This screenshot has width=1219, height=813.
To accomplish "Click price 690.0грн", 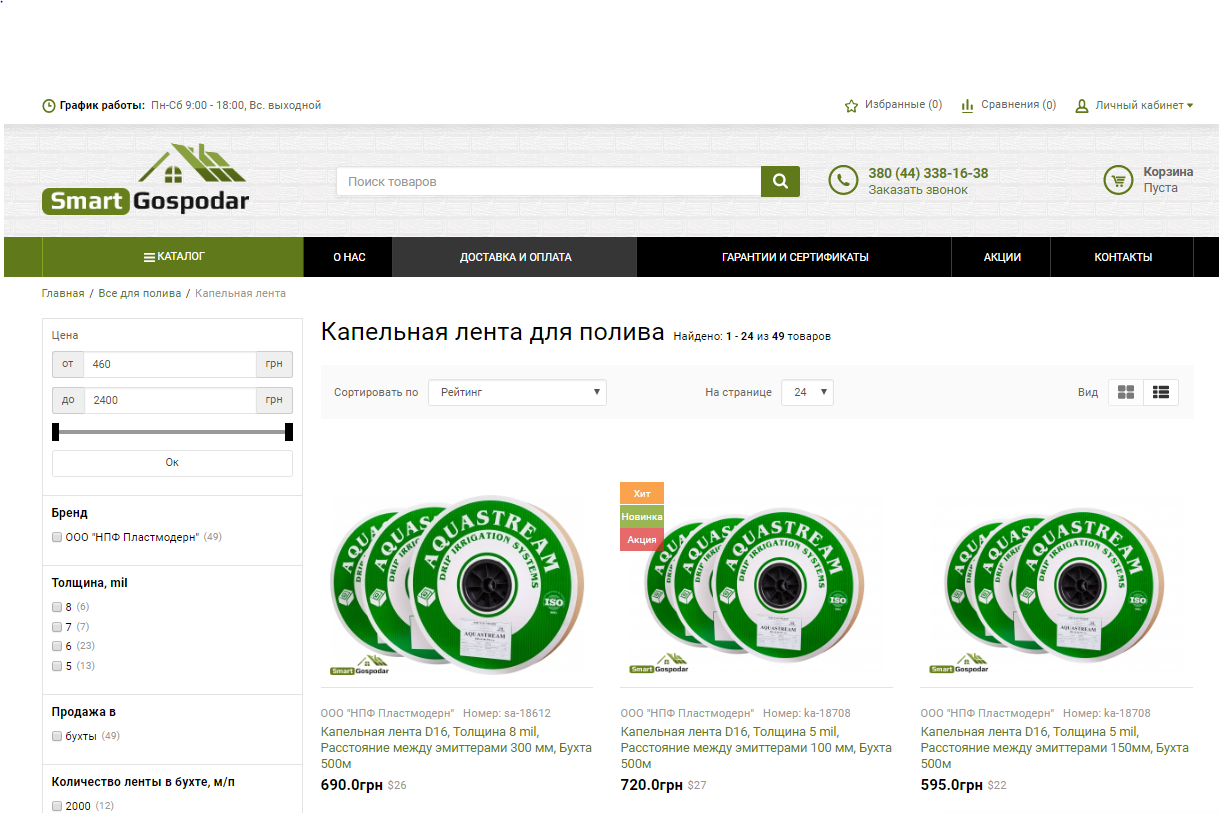I will click(352, 786).
